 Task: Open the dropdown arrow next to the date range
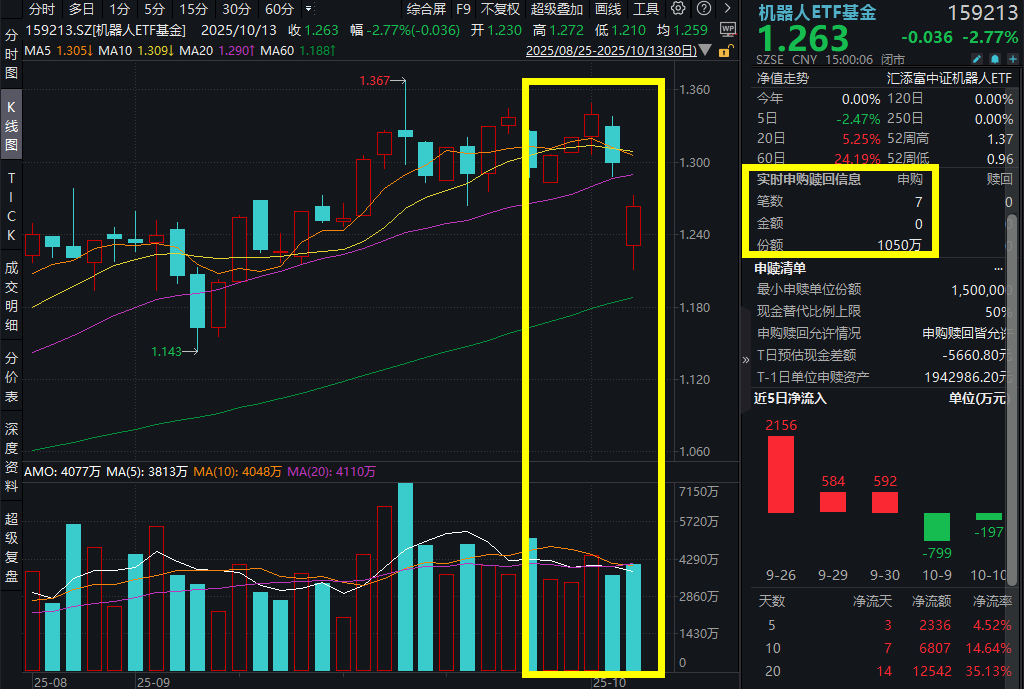705,49
